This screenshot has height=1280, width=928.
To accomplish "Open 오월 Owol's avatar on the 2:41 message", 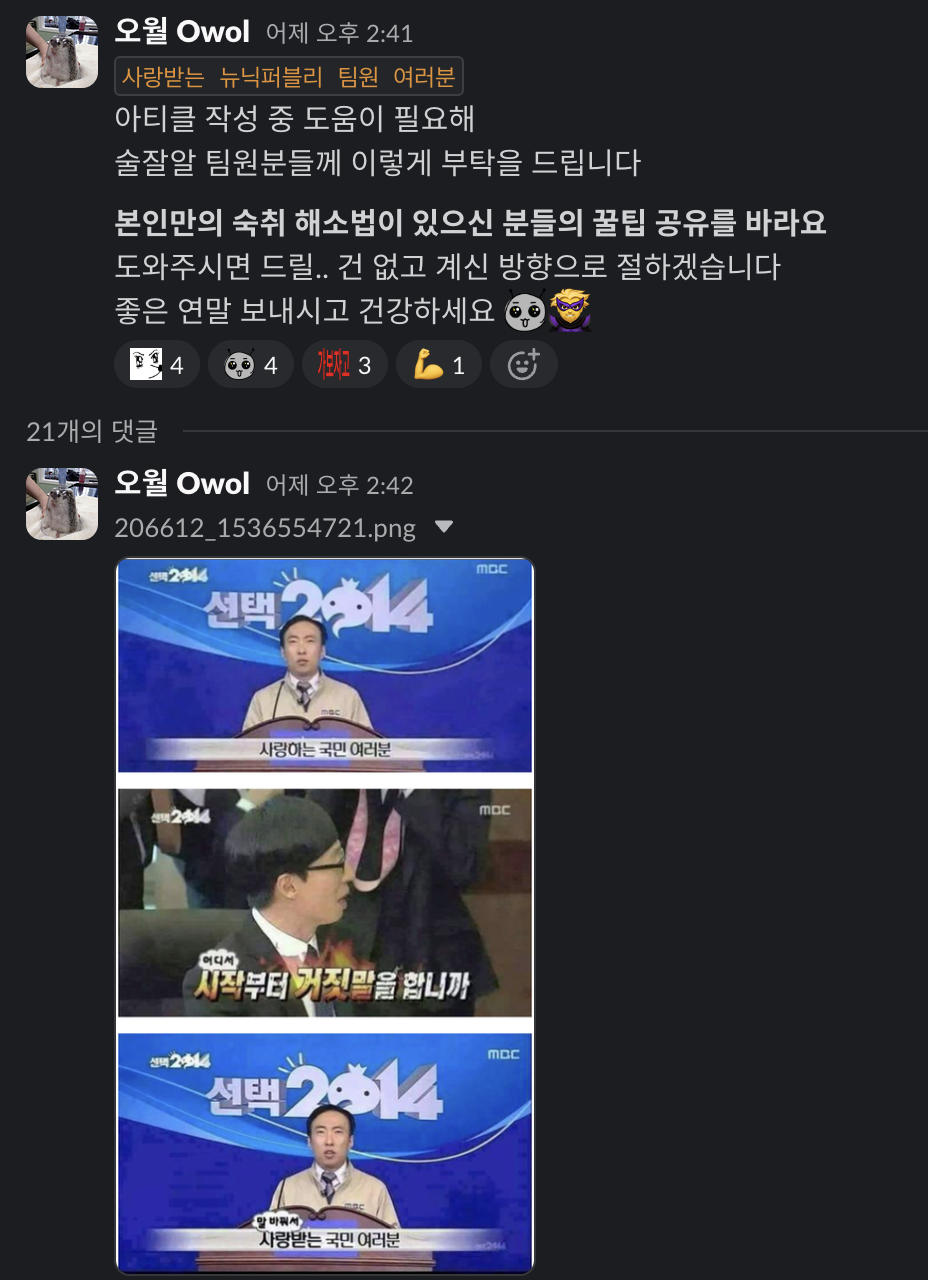I will (62, 51).
